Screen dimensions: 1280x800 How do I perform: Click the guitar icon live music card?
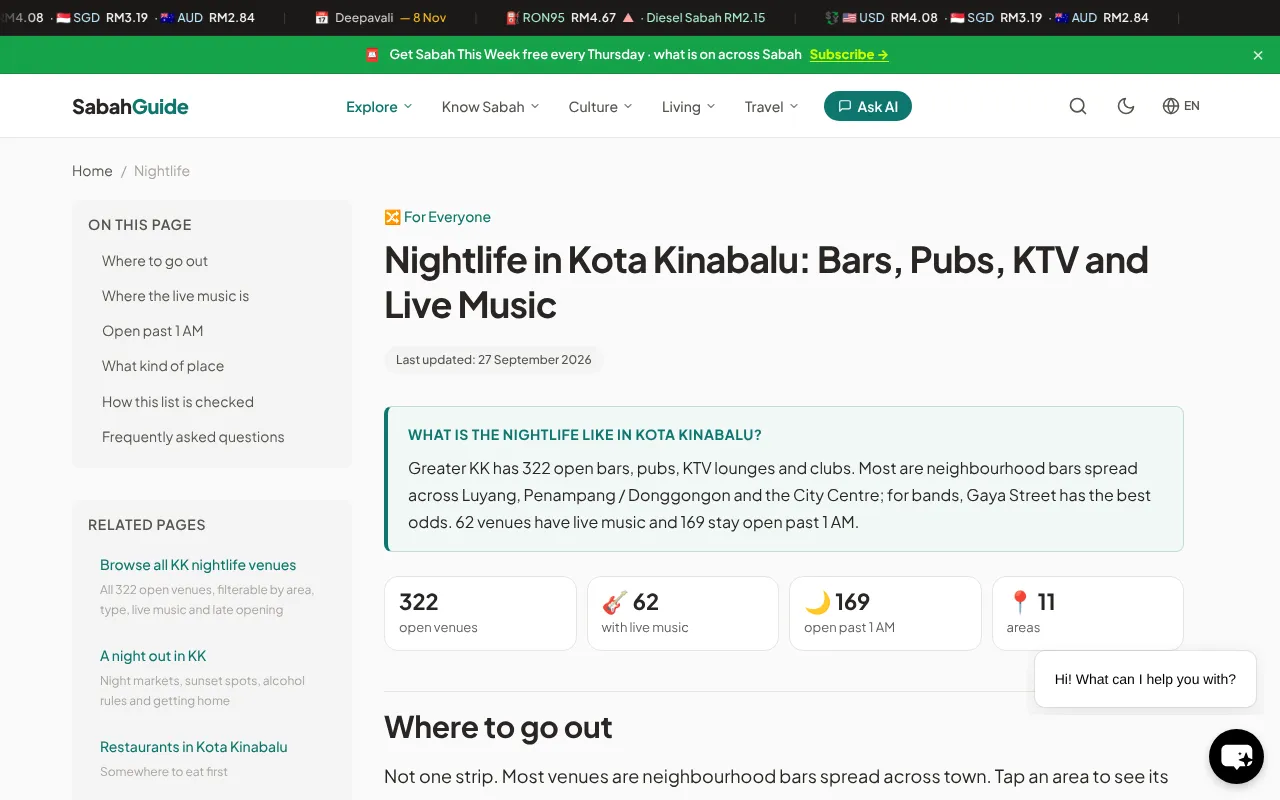coord(683,613)
